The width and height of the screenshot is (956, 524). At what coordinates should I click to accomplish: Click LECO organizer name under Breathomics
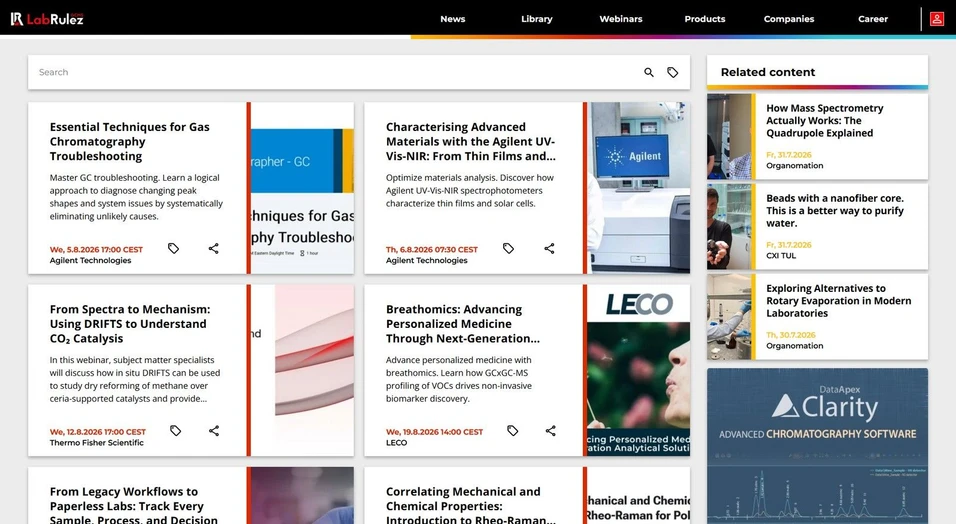point(396,443)
